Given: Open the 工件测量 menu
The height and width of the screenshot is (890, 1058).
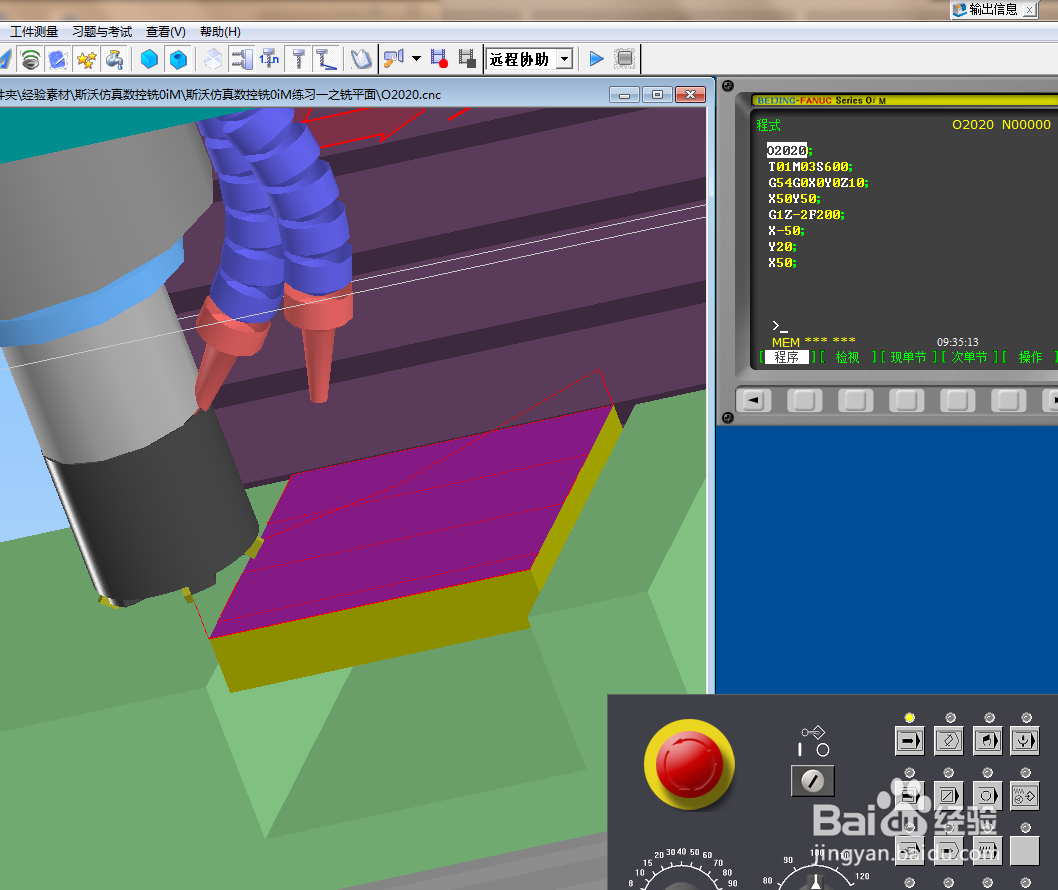Looking at the screenshot, I should pyautogui.click(x=34, y=32).
